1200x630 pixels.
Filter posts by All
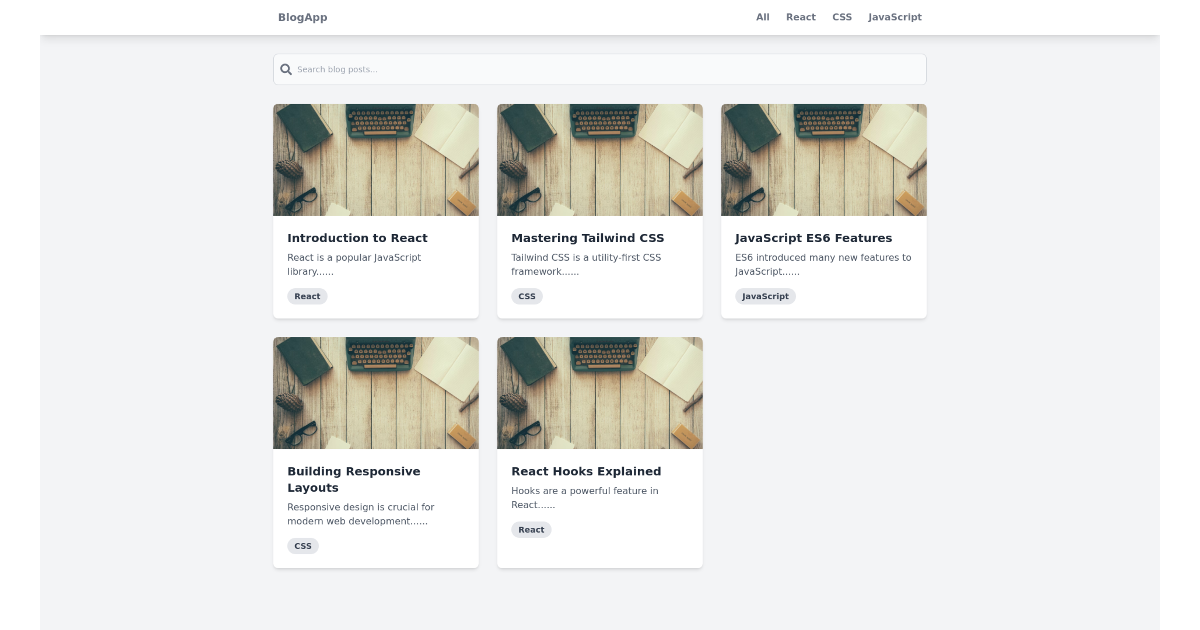click(762, 17)
